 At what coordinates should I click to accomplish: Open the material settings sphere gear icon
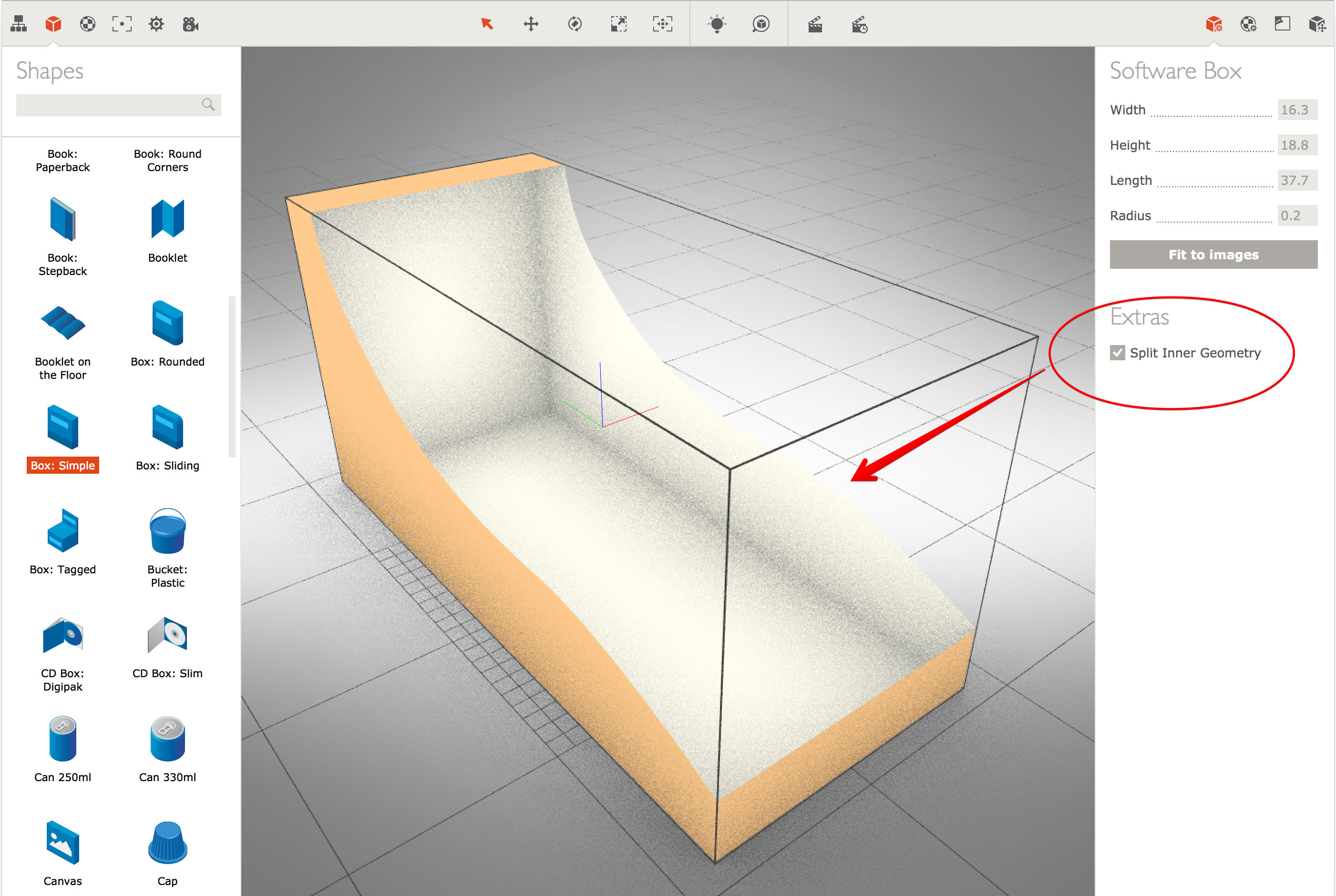pos(1249,24)
